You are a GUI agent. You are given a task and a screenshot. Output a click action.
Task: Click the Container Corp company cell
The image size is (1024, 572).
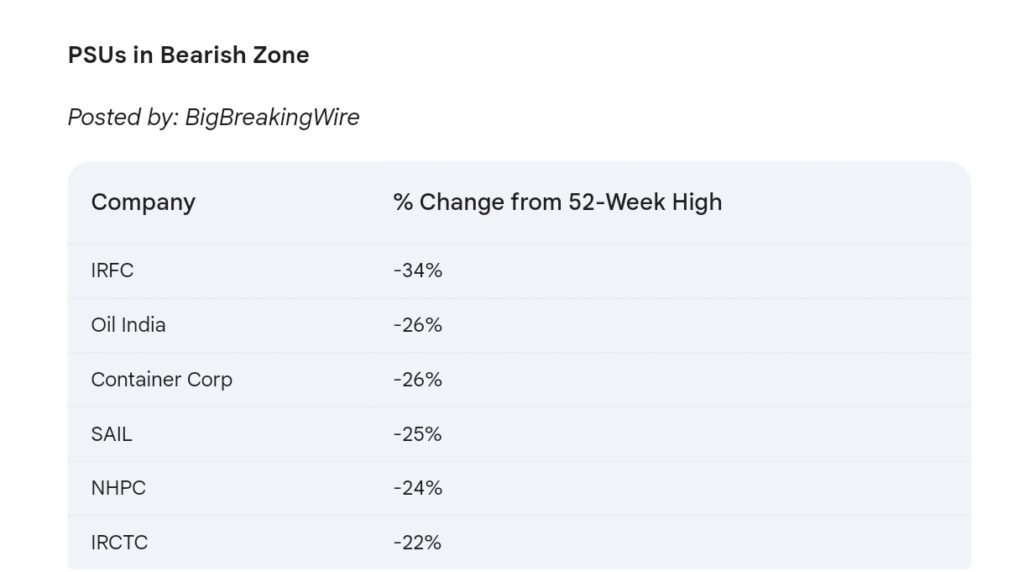pos(161,379)
